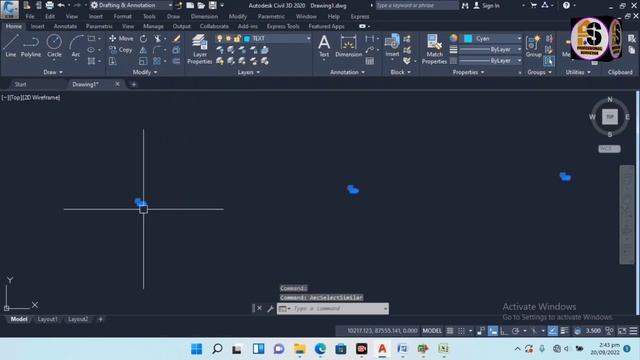Switch to the Layout1 tab
640x360 pixels.
point(48,319)
